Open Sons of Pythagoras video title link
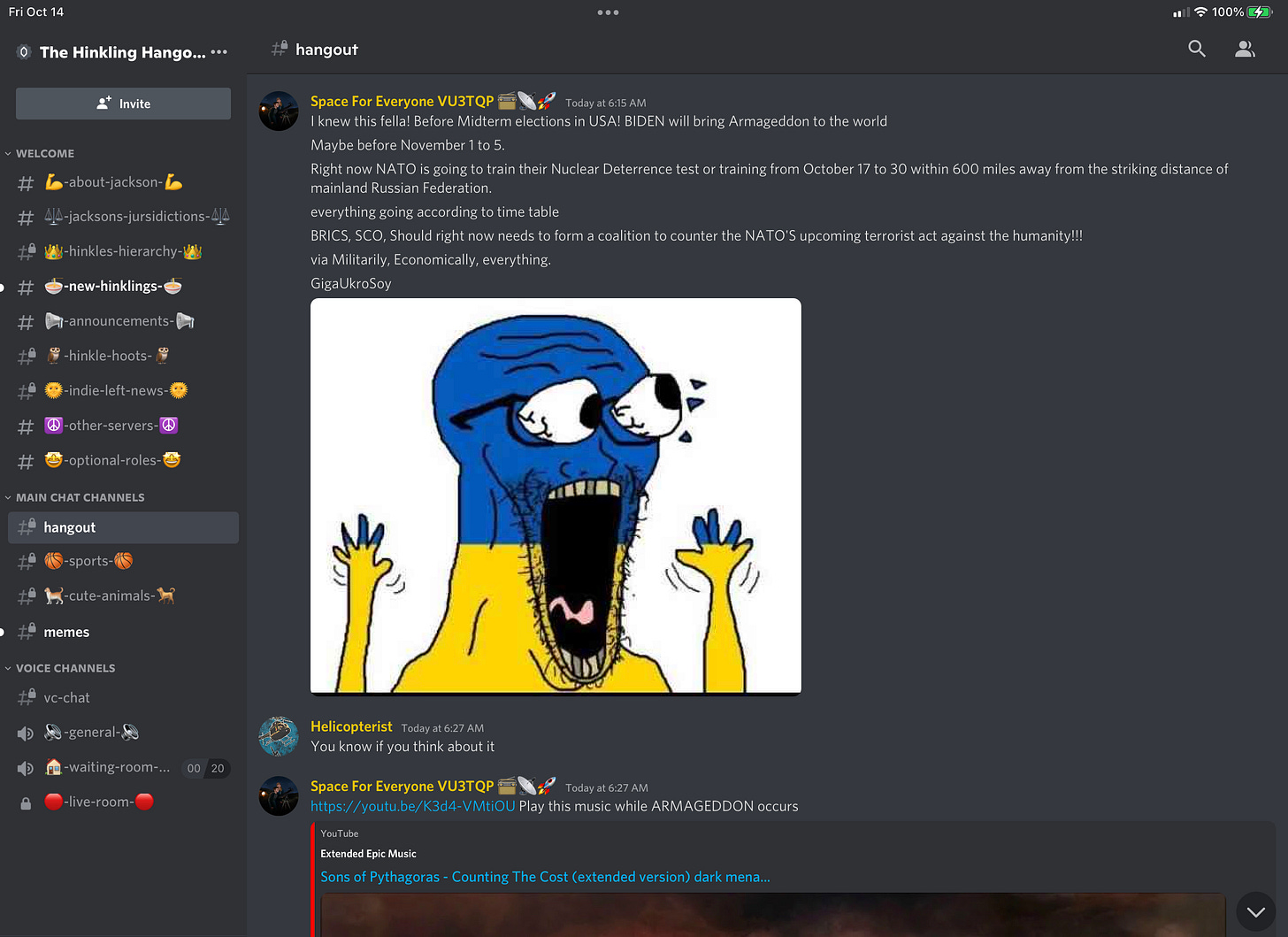Screen dimensions: 1288x937 click(545, 877)
